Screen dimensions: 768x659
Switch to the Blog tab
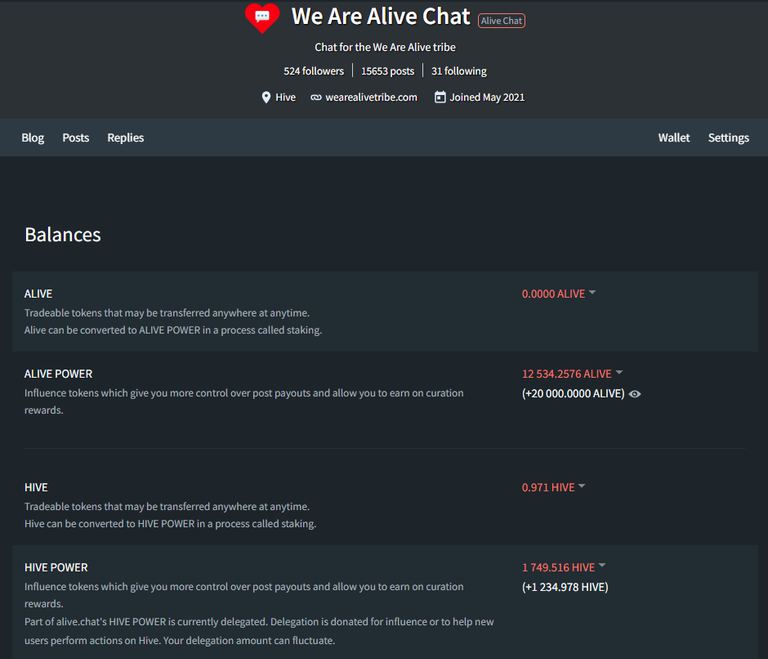(33, 138)
